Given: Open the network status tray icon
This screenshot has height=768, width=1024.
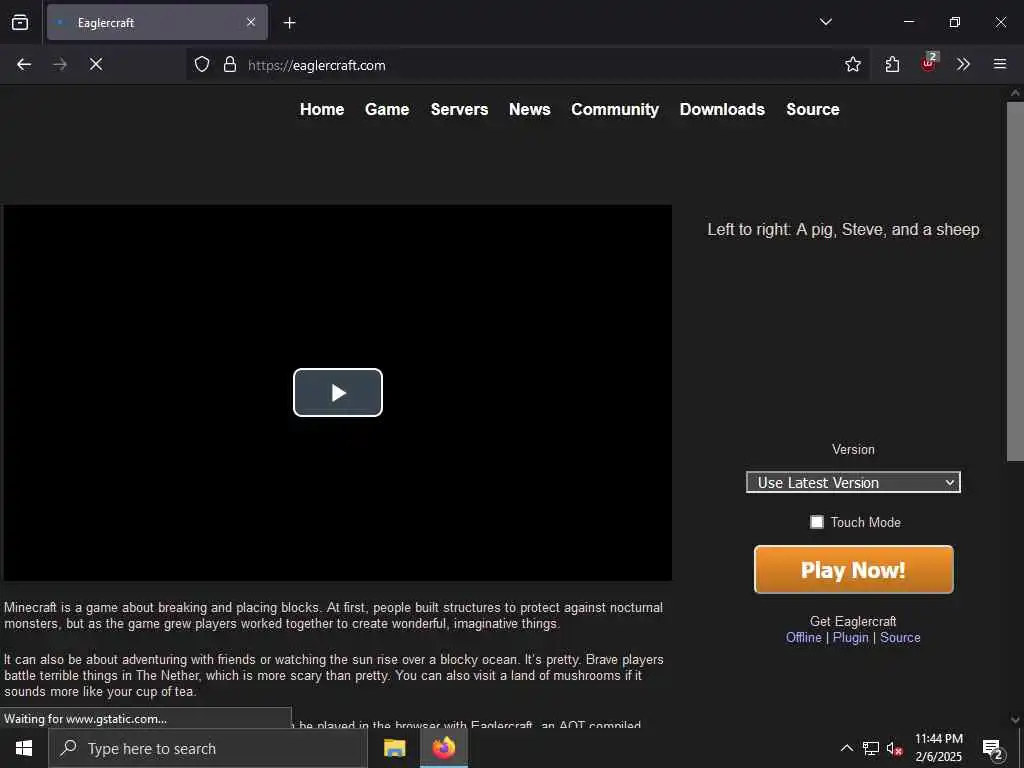Looking at the screenshot, I should click(x=871, y=748).
